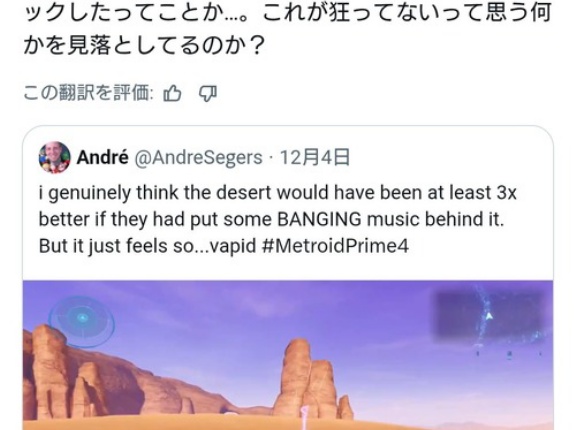Tap the center rock pillar in image
576x430 pixels.
(x=308, y=380)
